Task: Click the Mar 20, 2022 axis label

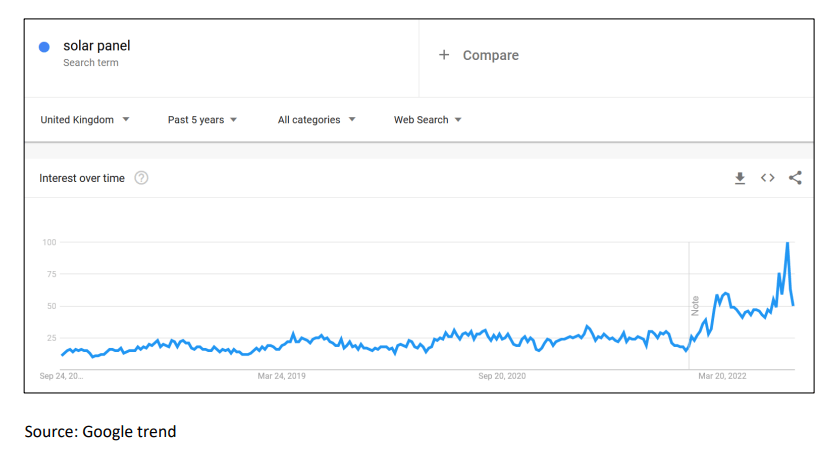Action: click(722, 376)
